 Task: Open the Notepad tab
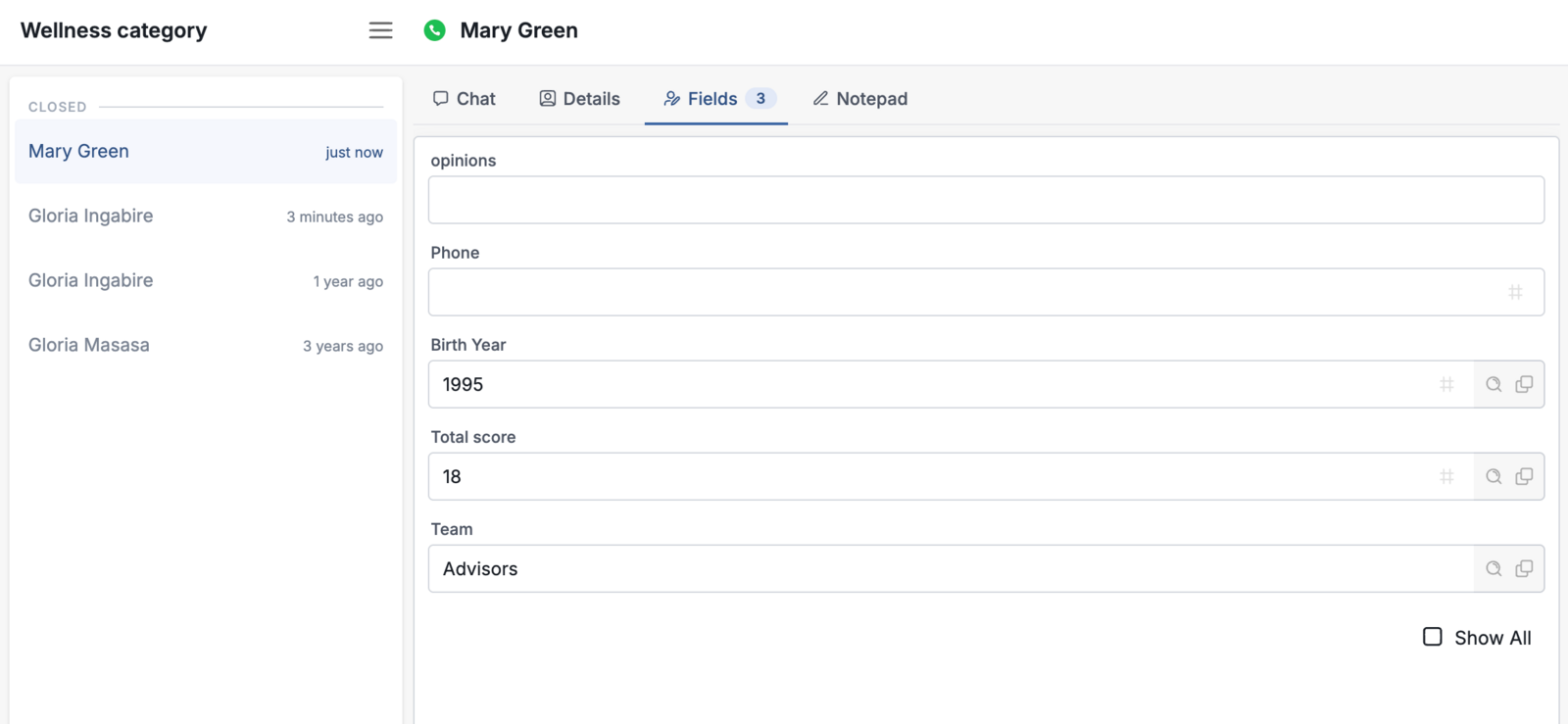pyautogui.click(x=860, y=99)
